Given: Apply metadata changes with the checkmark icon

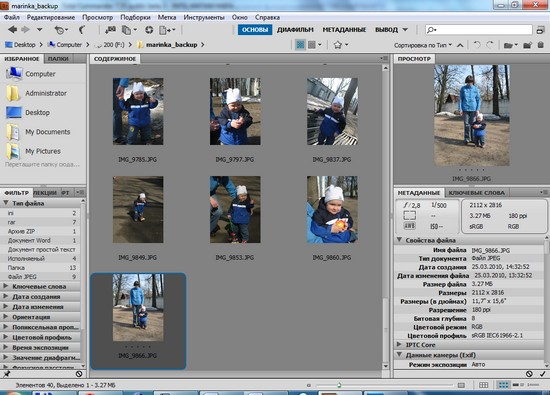Looking at the screenshot, I should click(542, 374).
